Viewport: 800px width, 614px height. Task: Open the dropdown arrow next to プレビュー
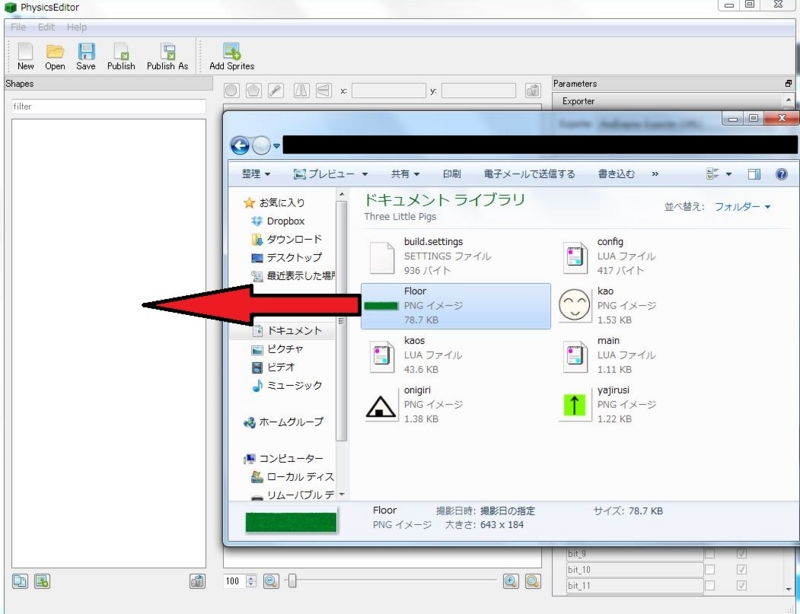[365, 175]
